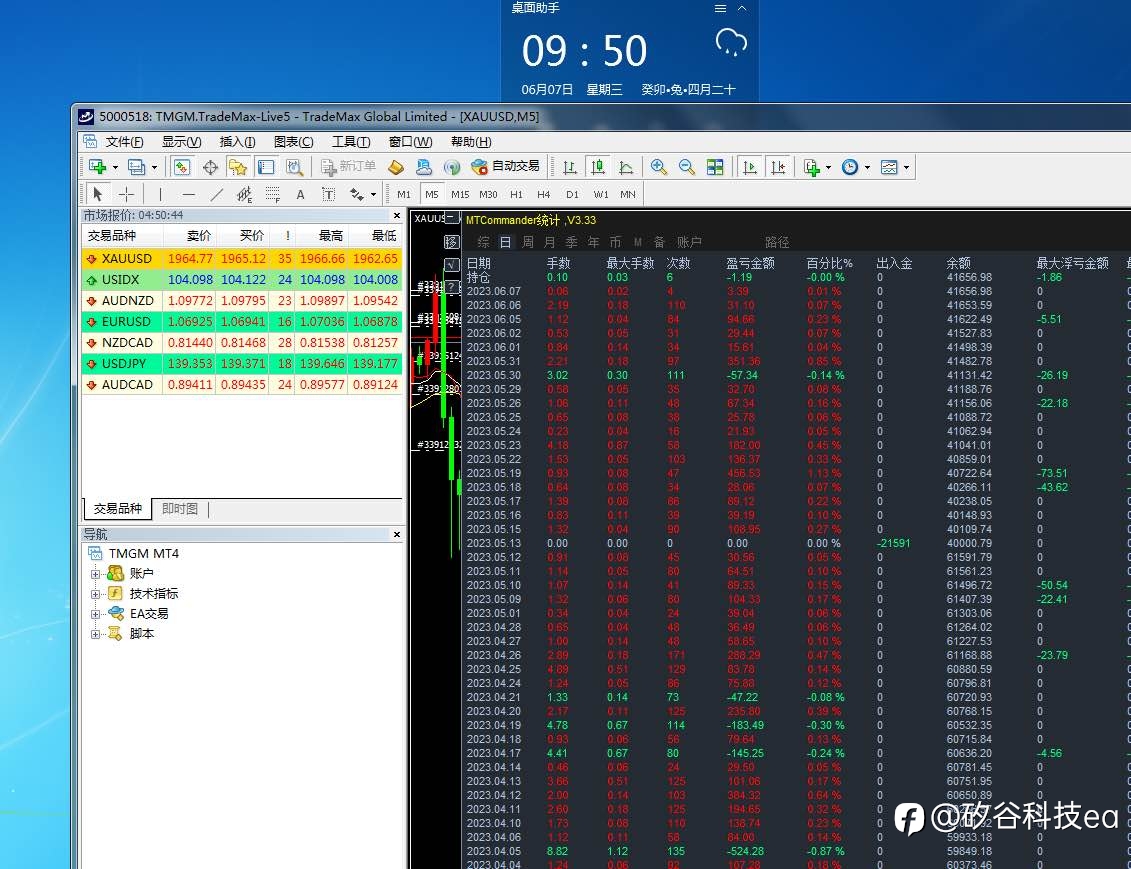The width and height of the screenshot is (1131, 869).
Task: Toggle the Data Window crosshair target icon
Action: (x=210, y=167)
